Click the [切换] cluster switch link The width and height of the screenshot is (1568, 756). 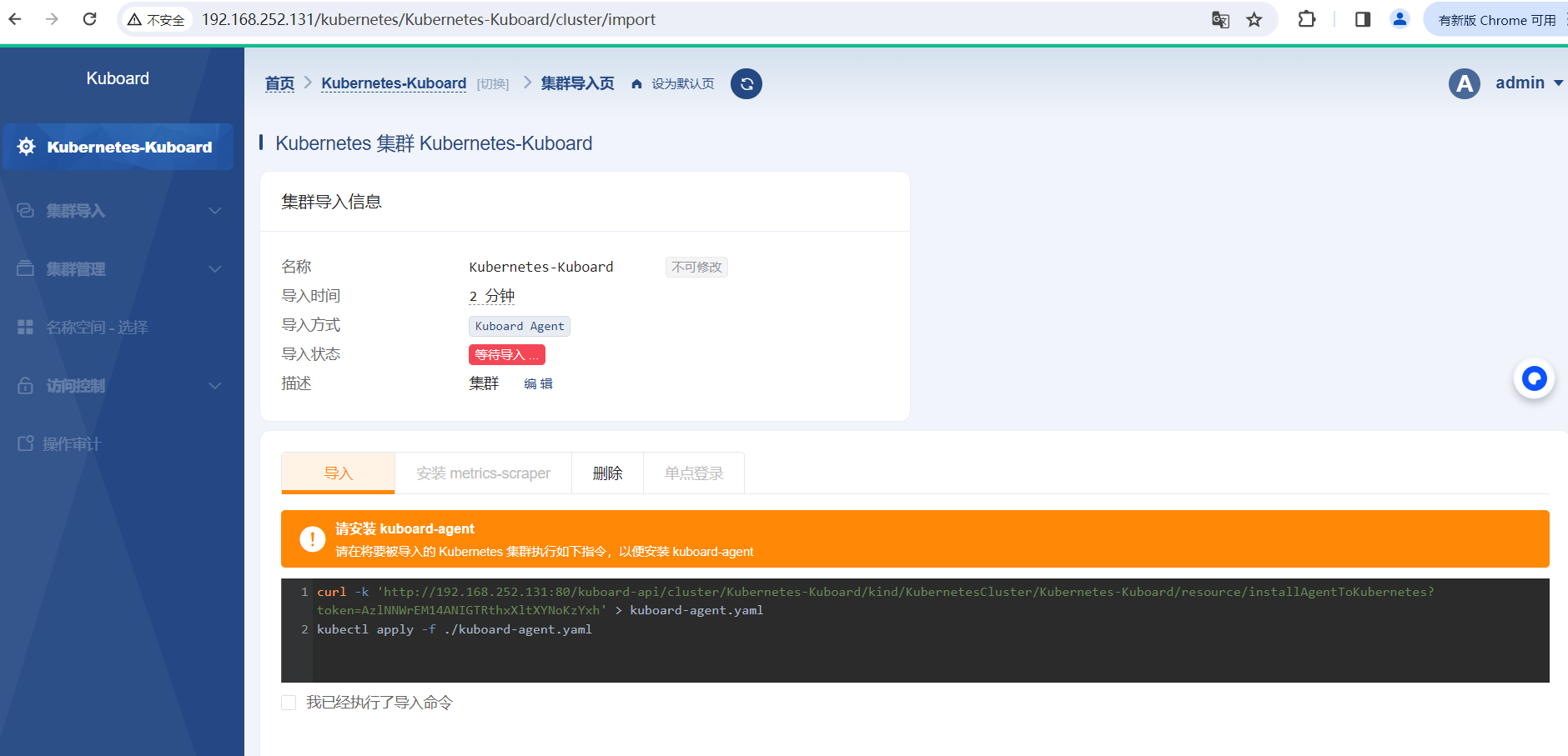pos(493,84)
